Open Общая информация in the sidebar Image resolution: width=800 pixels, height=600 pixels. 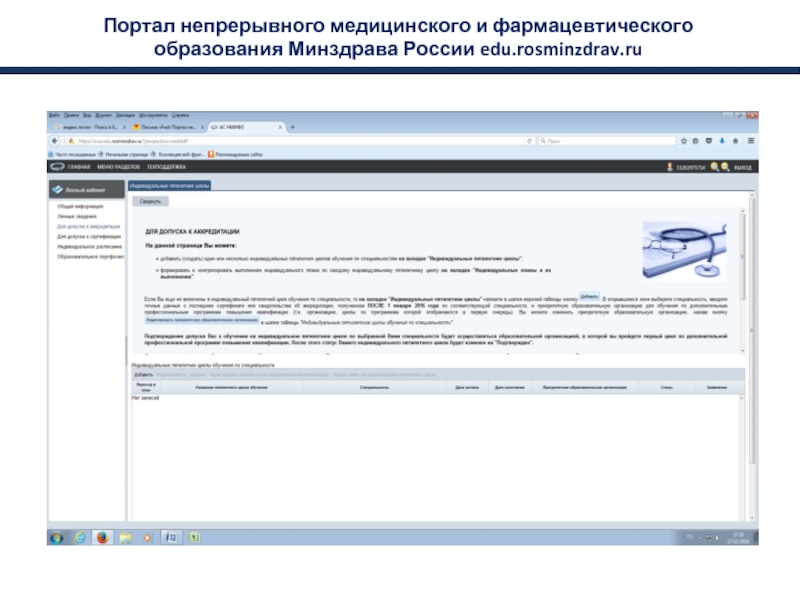80,206
